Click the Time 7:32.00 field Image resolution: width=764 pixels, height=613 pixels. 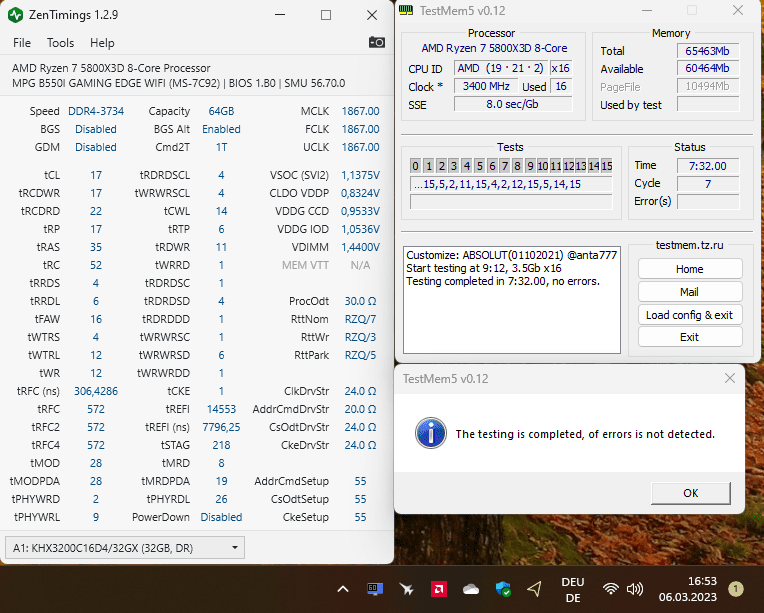point(707,166)
